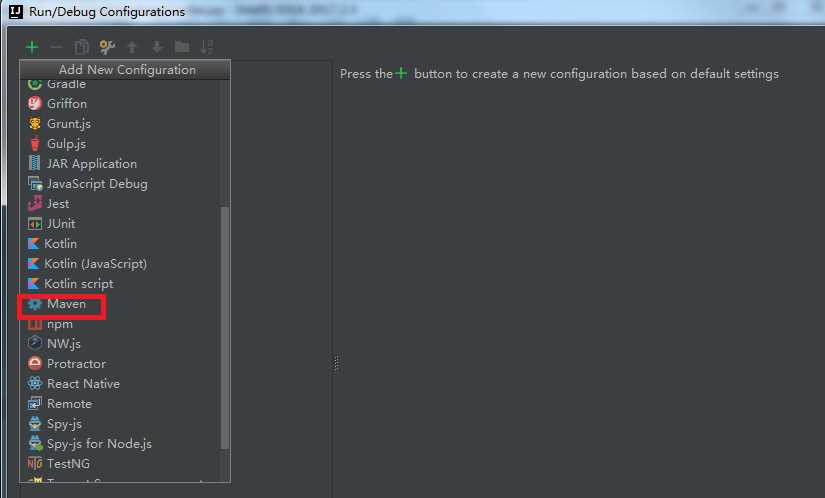The width and height of the screenshot is (825, 498).
Task: Click the Gulp.js cup icon
Action: [x=35, y=144]
